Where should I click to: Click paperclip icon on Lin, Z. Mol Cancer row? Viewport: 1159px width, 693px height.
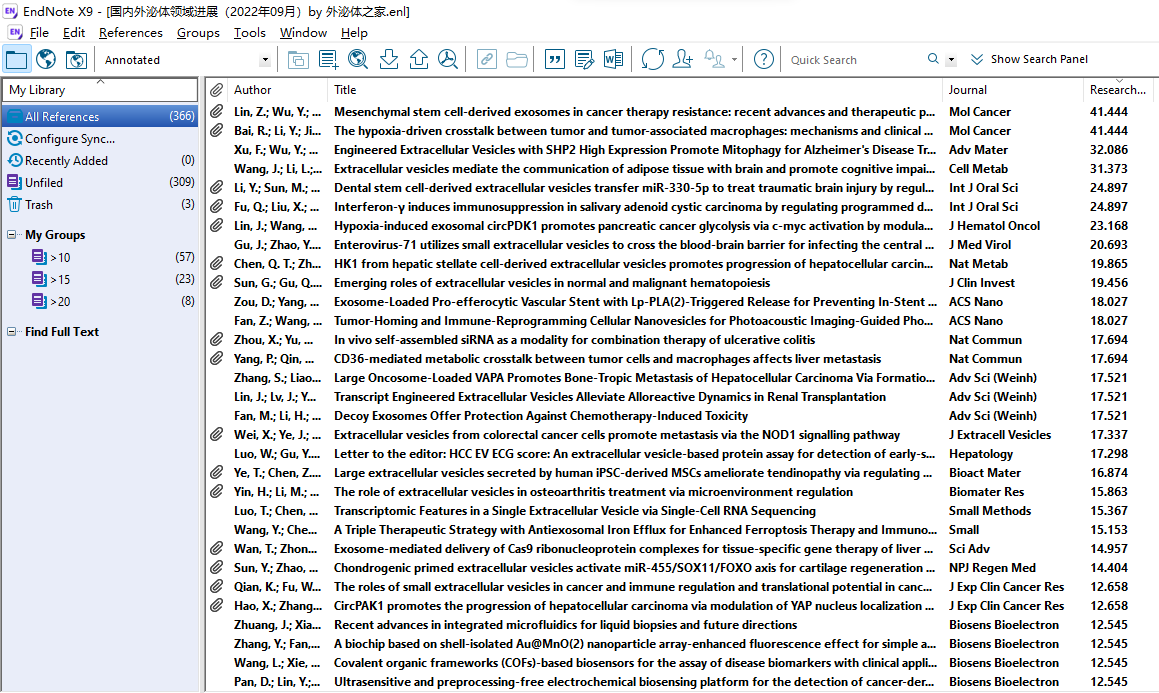tap(216, 112)
